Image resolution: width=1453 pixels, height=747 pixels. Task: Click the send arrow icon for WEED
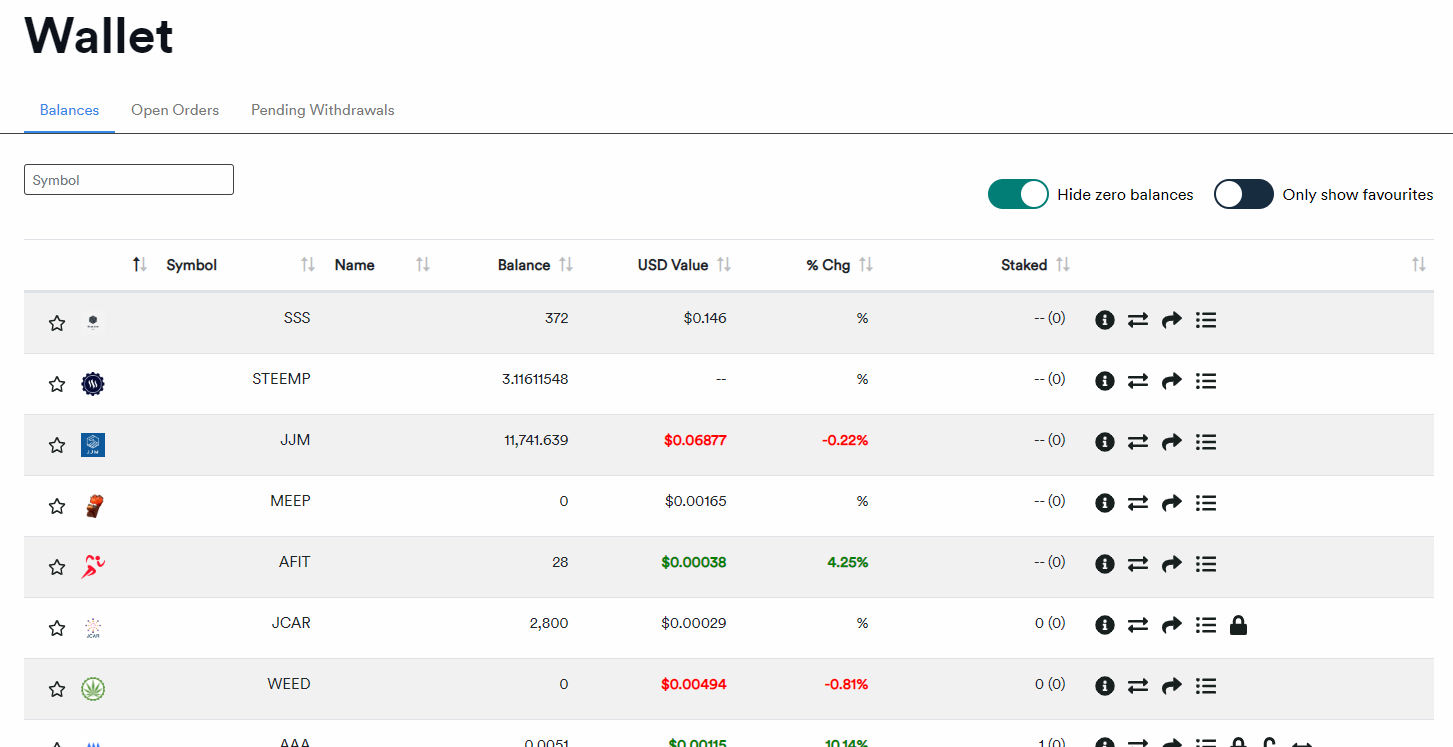(x=1172, y=686)
